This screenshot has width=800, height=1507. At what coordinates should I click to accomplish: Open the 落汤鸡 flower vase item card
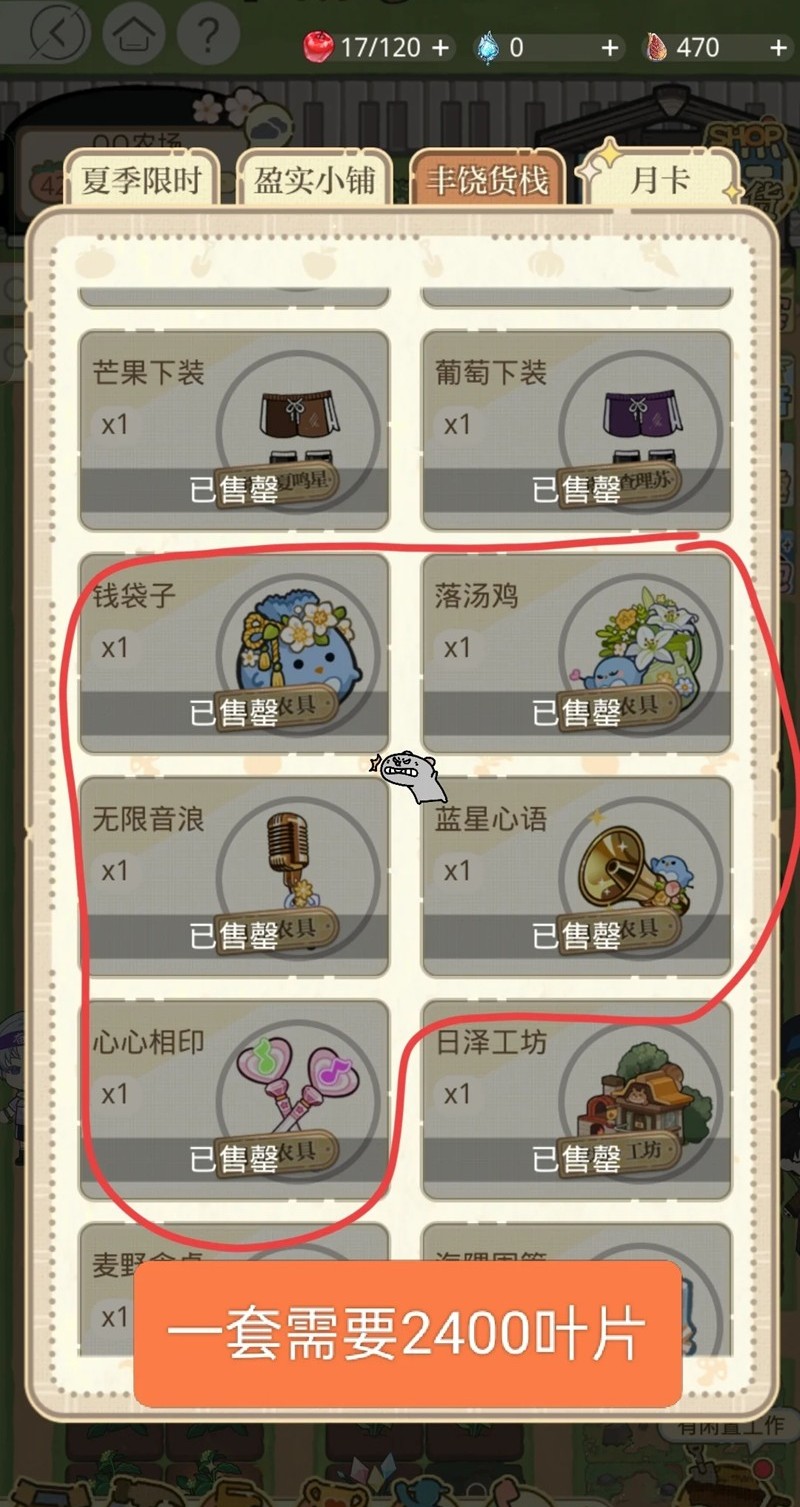click(577, 653)
